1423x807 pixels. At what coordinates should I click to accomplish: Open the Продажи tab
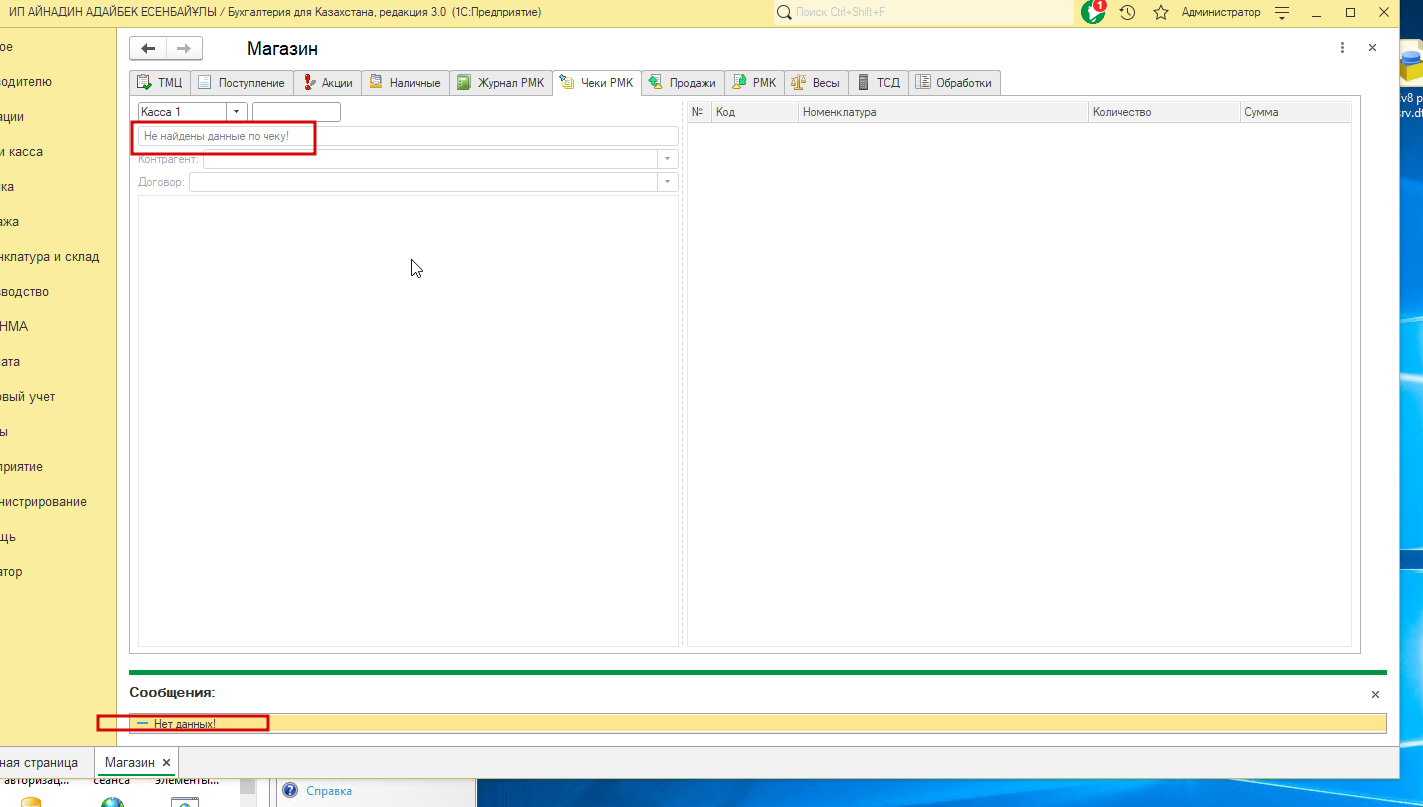683,83
